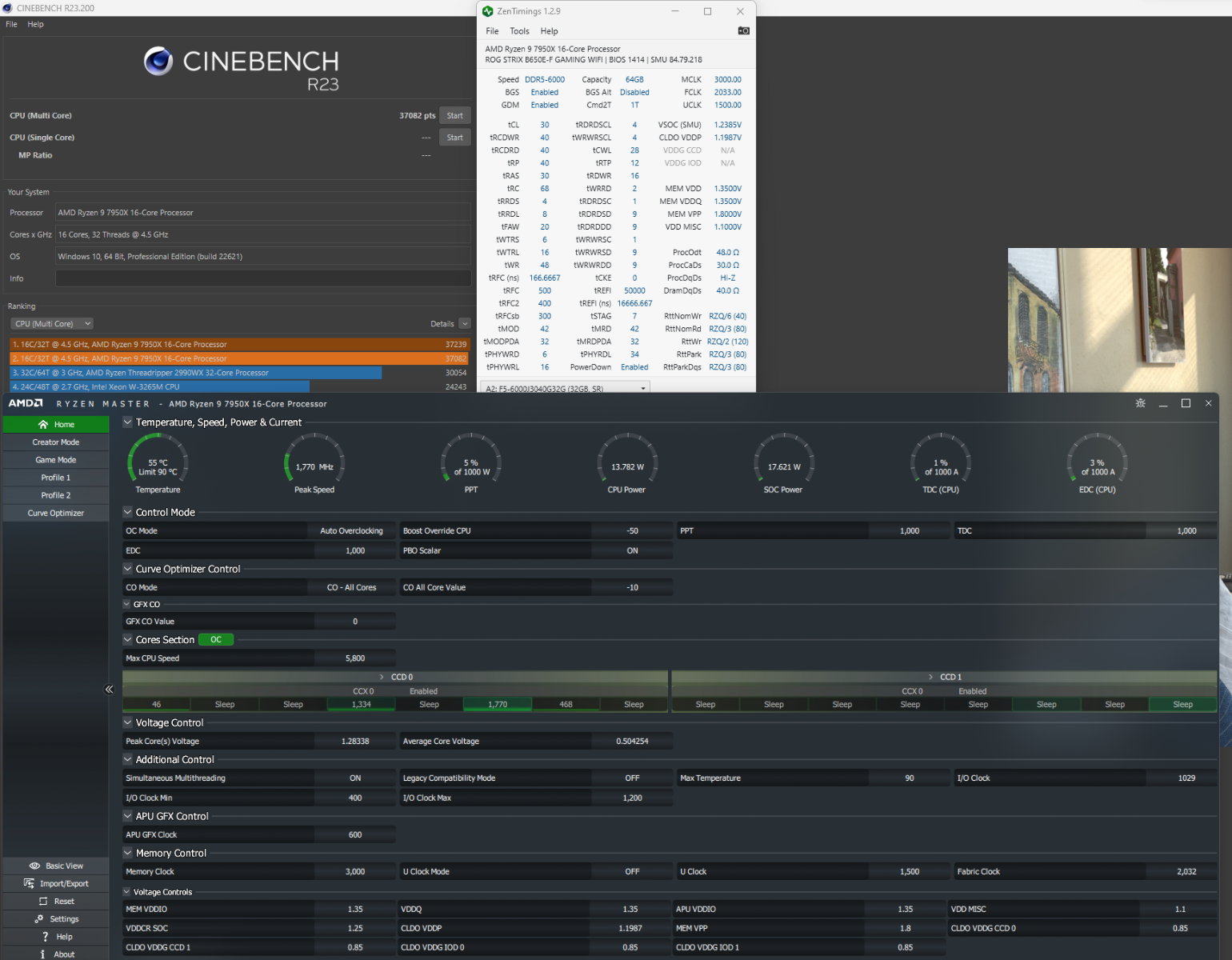Start the CPU Multi Core benchmark
The image size is (1232, 960).
[454, 115]
